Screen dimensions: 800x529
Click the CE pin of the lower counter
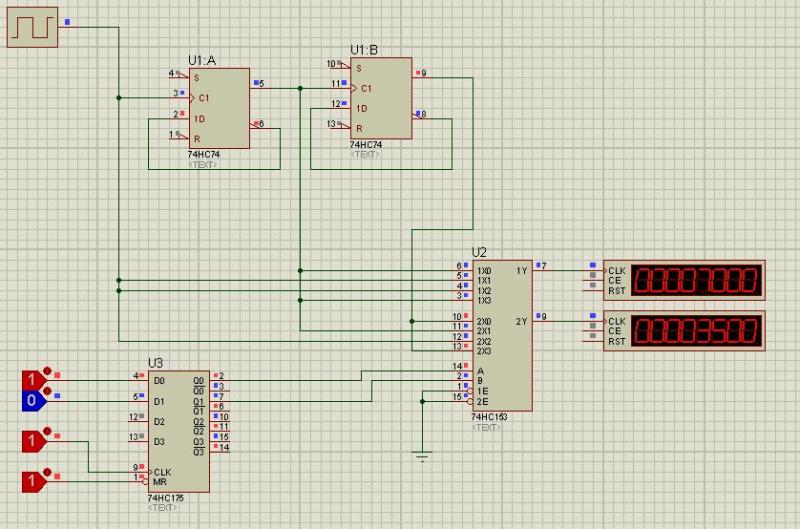click(614, 331)
